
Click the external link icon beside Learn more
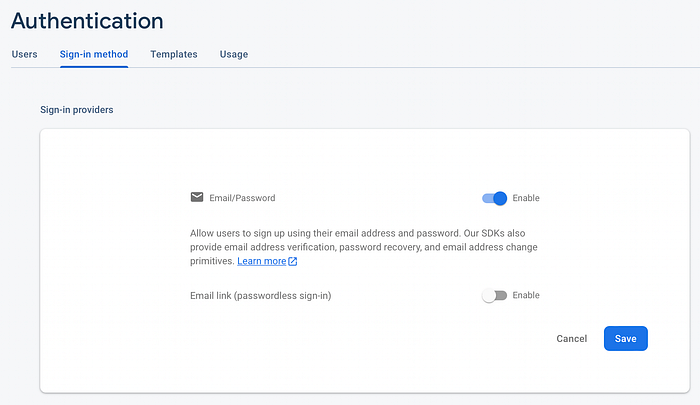(x=293, y=261)
